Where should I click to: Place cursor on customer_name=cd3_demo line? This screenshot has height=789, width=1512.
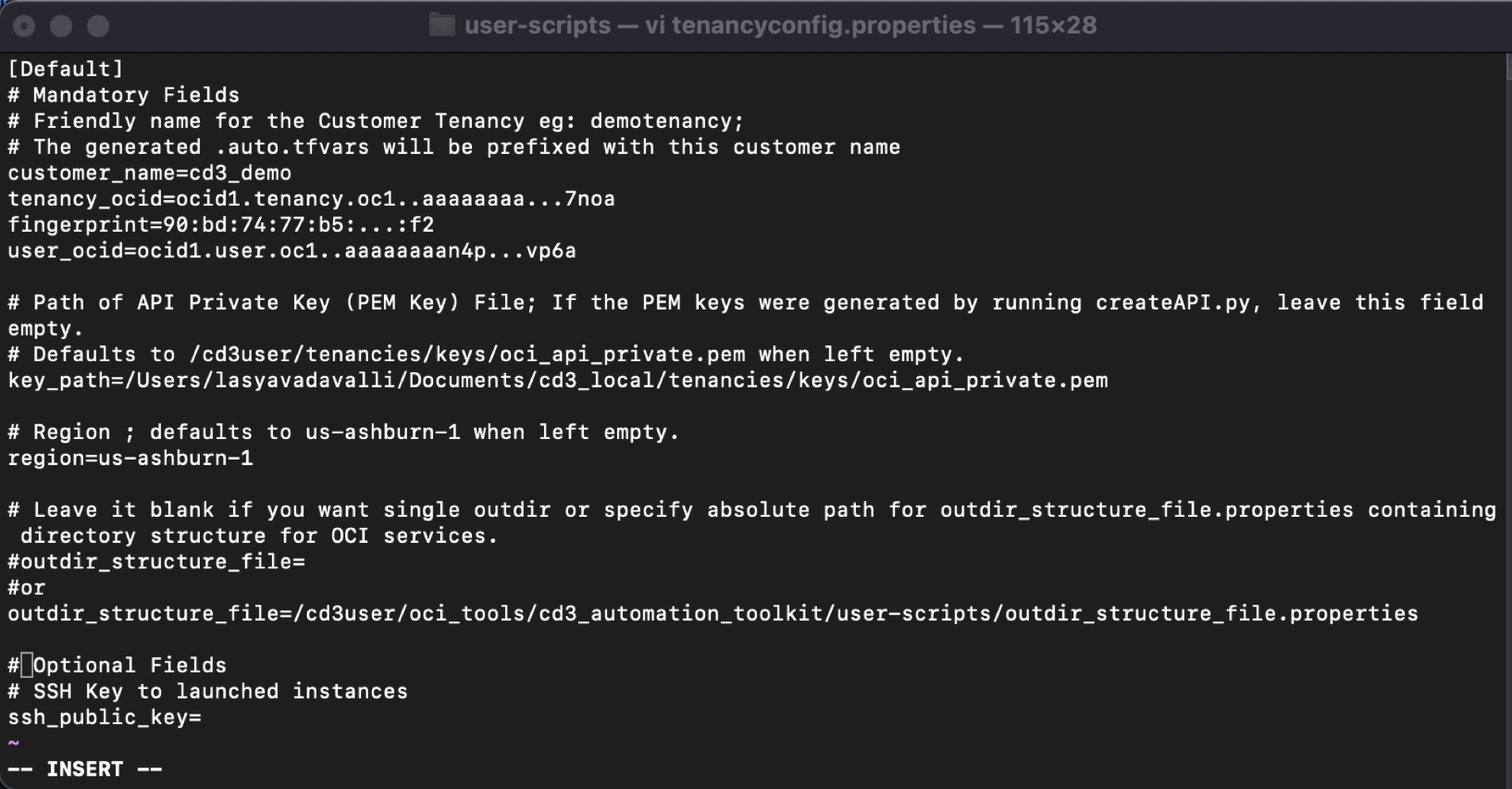coord(150,173)
